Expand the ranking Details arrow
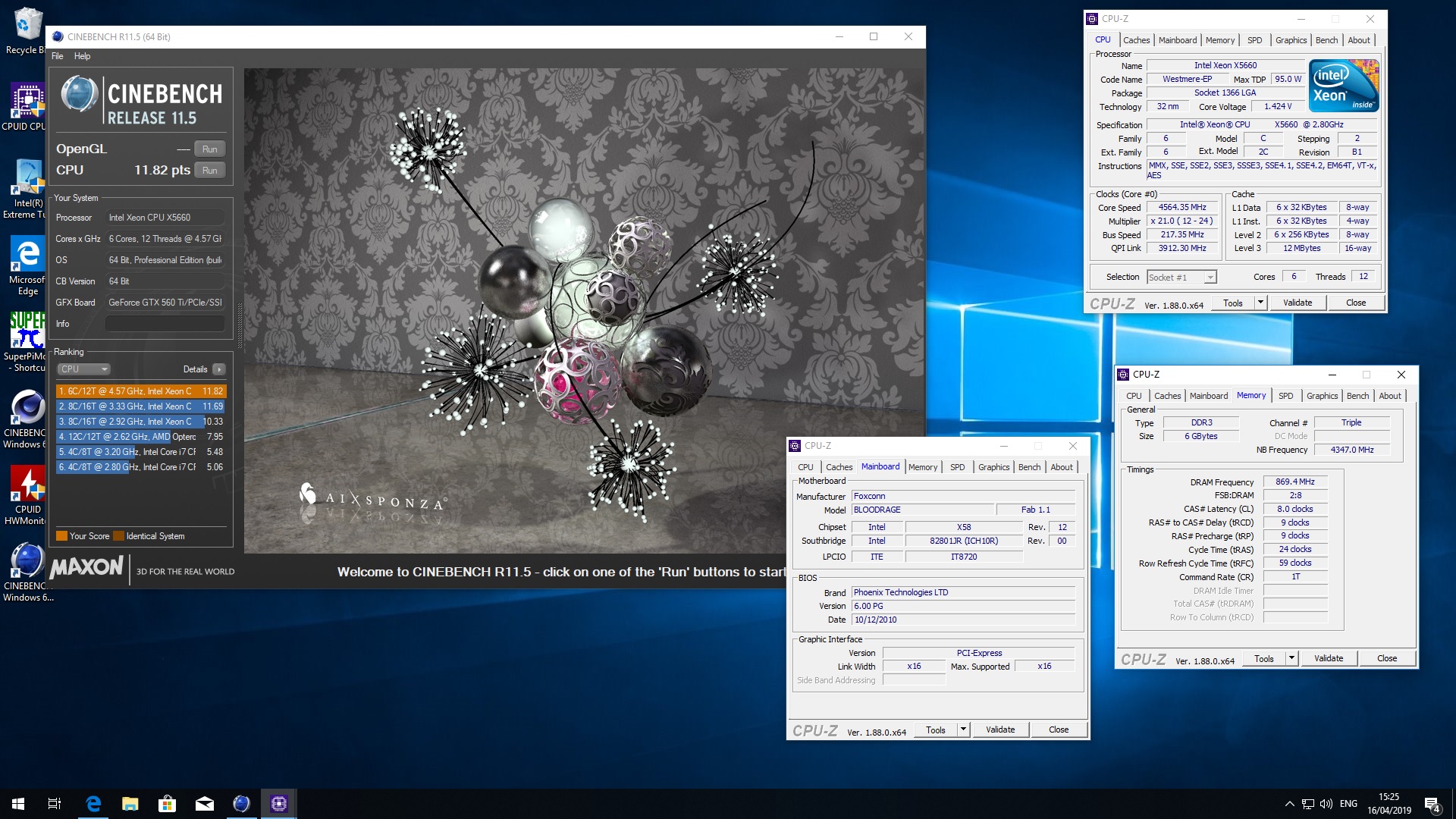 click(x=219, y=369)
